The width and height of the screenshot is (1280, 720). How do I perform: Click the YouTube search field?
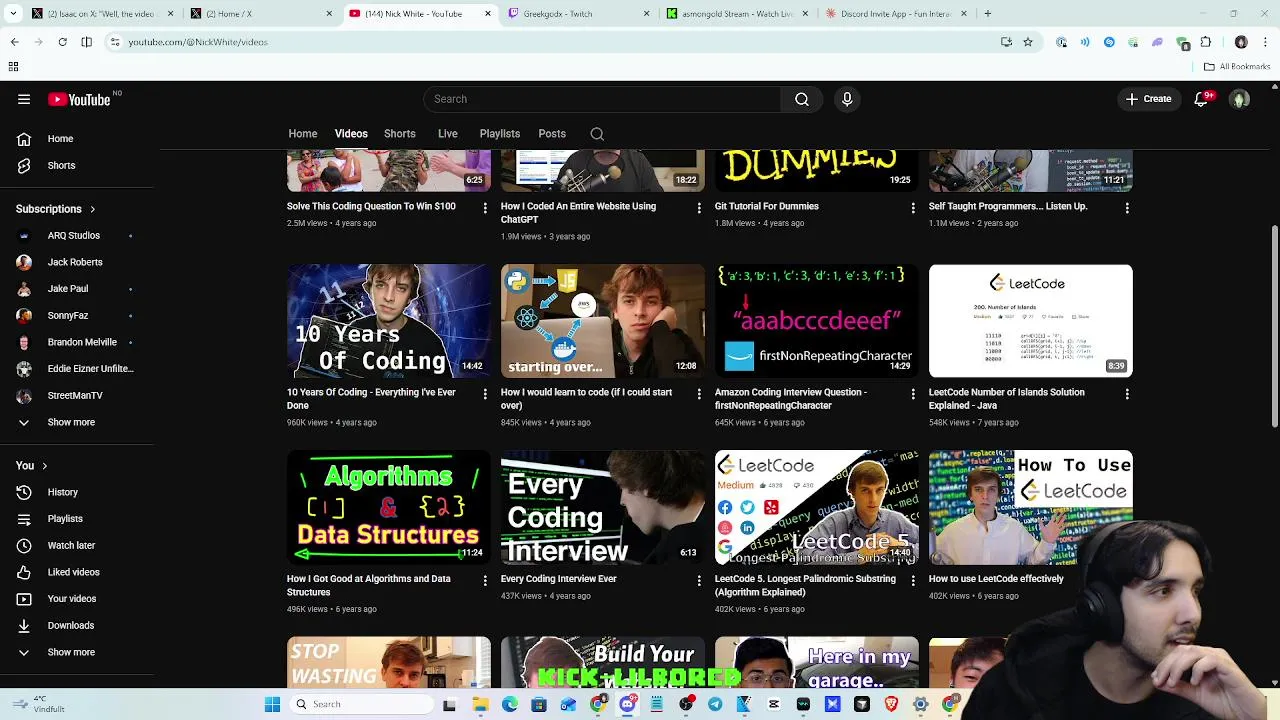pos(602,99)
